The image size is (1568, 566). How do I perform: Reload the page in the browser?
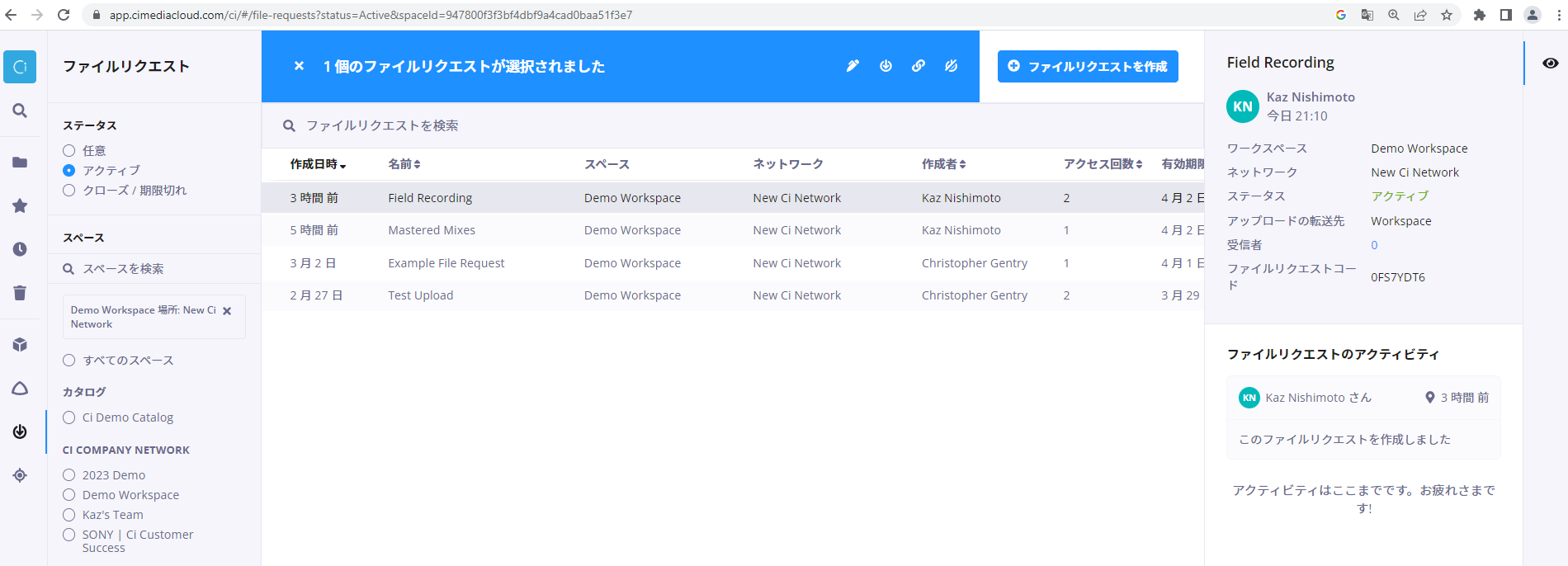(64, 15)
